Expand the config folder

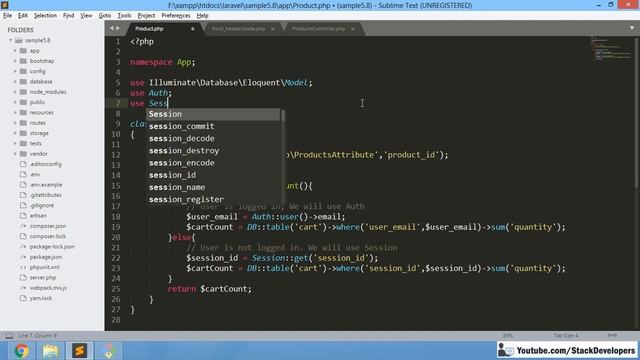[15, 71]
